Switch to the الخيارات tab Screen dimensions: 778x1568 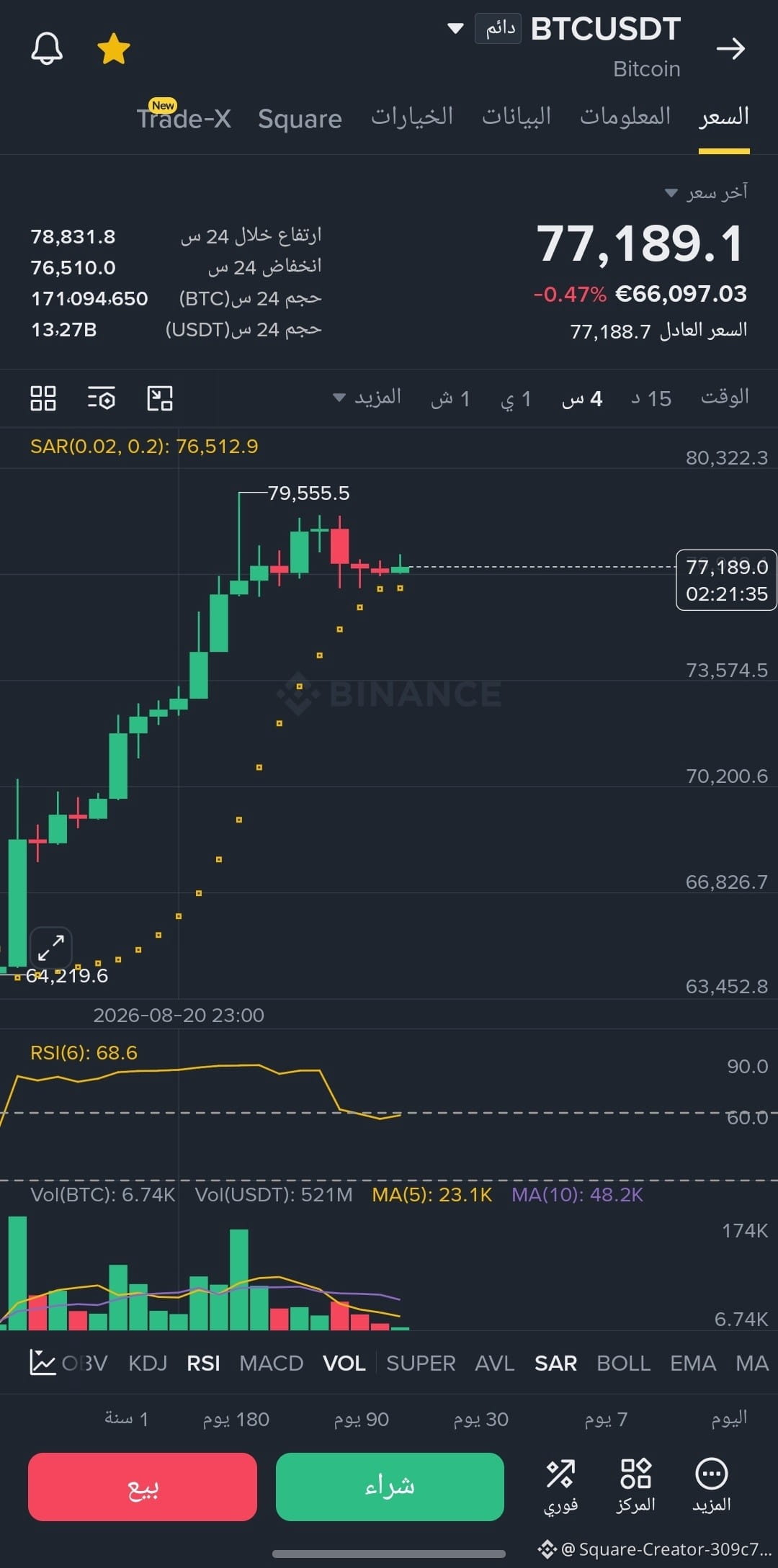(x=412, y=117)
